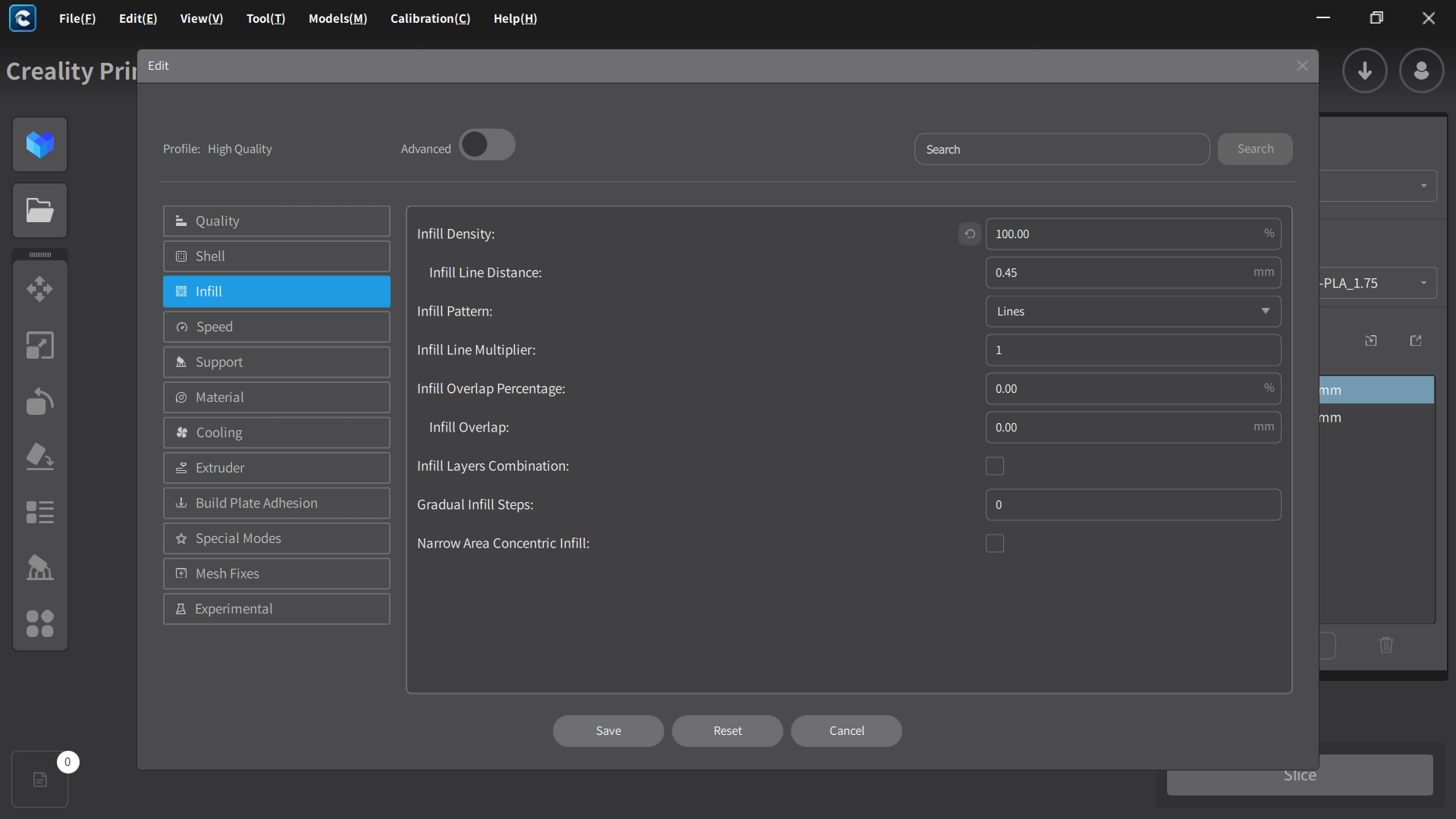Click the Infill Line Distance field
1456x819 pixels.
pyautogui.click(x=1134, y=273)
